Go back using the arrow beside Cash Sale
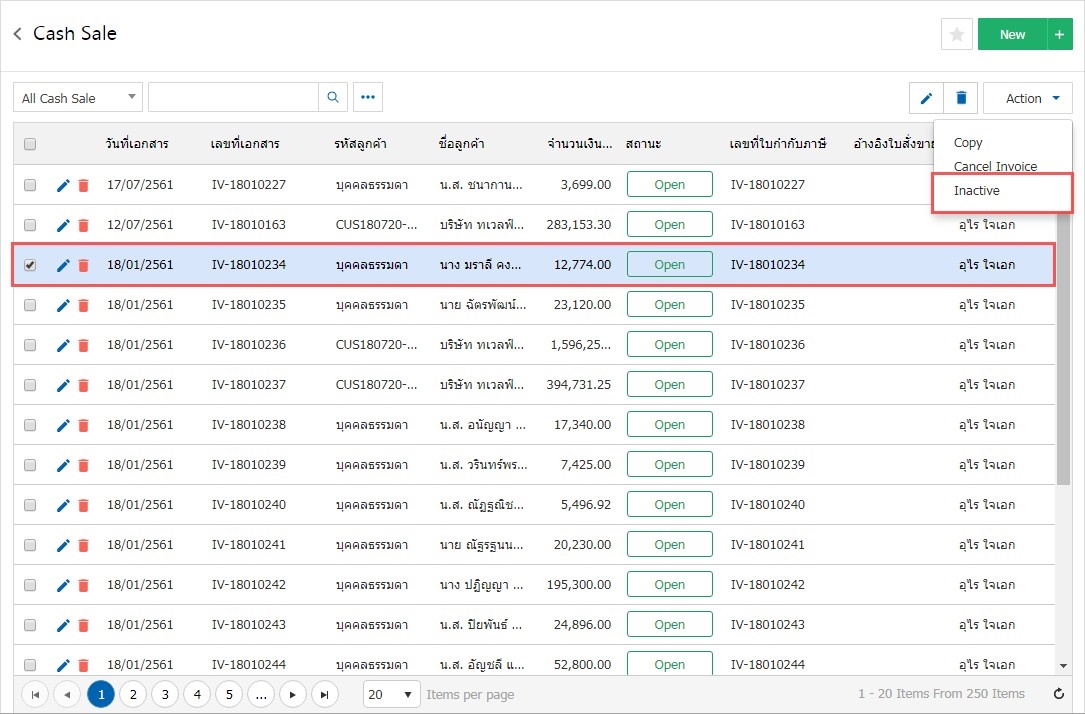This screenshot has width=1085, height=714. point(18,33)
